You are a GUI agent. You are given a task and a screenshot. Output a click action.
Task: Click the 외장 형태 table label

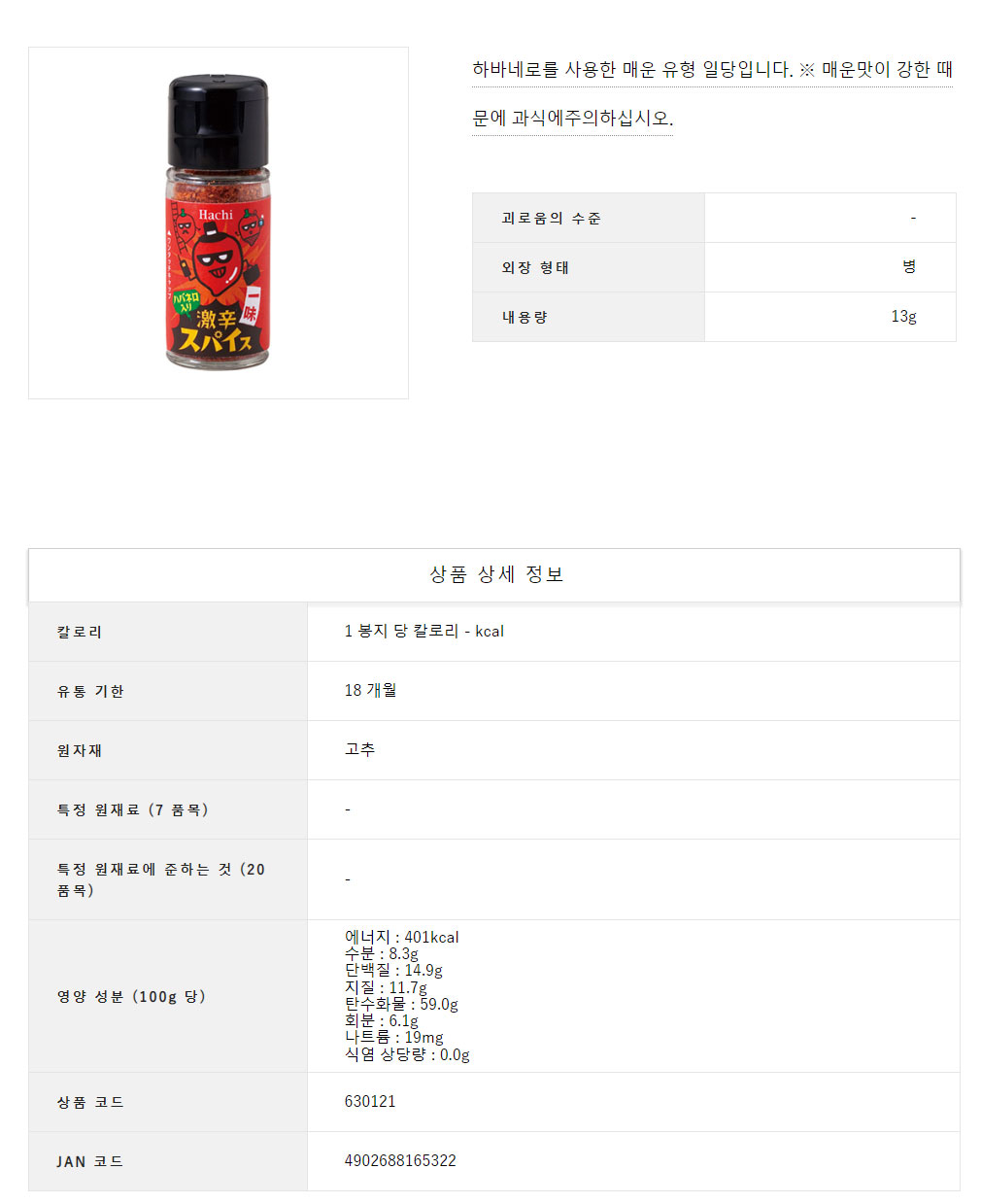point(535,267)
